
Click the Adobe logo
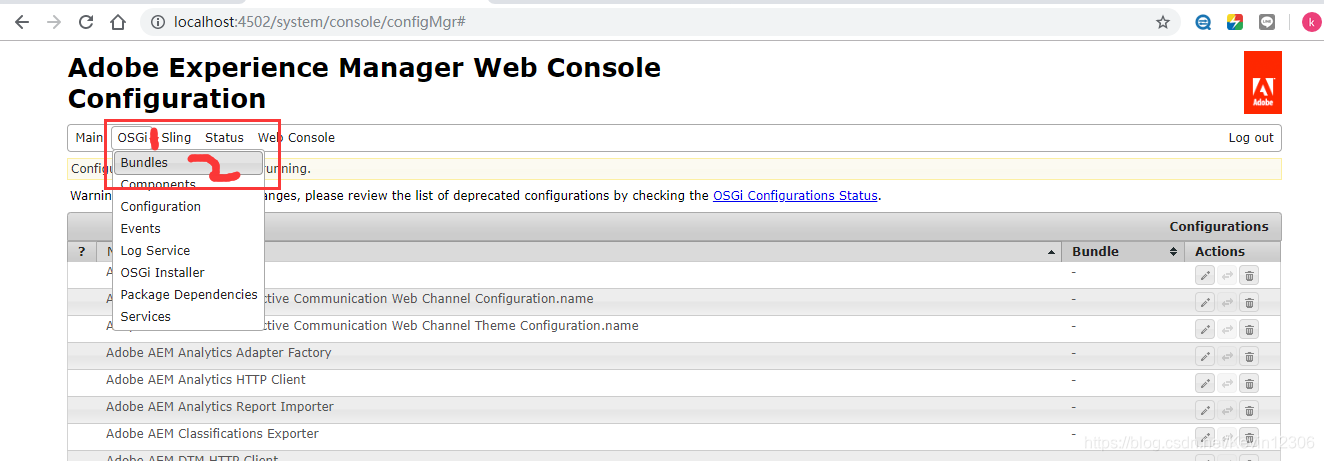click(x=1263, y=82)
